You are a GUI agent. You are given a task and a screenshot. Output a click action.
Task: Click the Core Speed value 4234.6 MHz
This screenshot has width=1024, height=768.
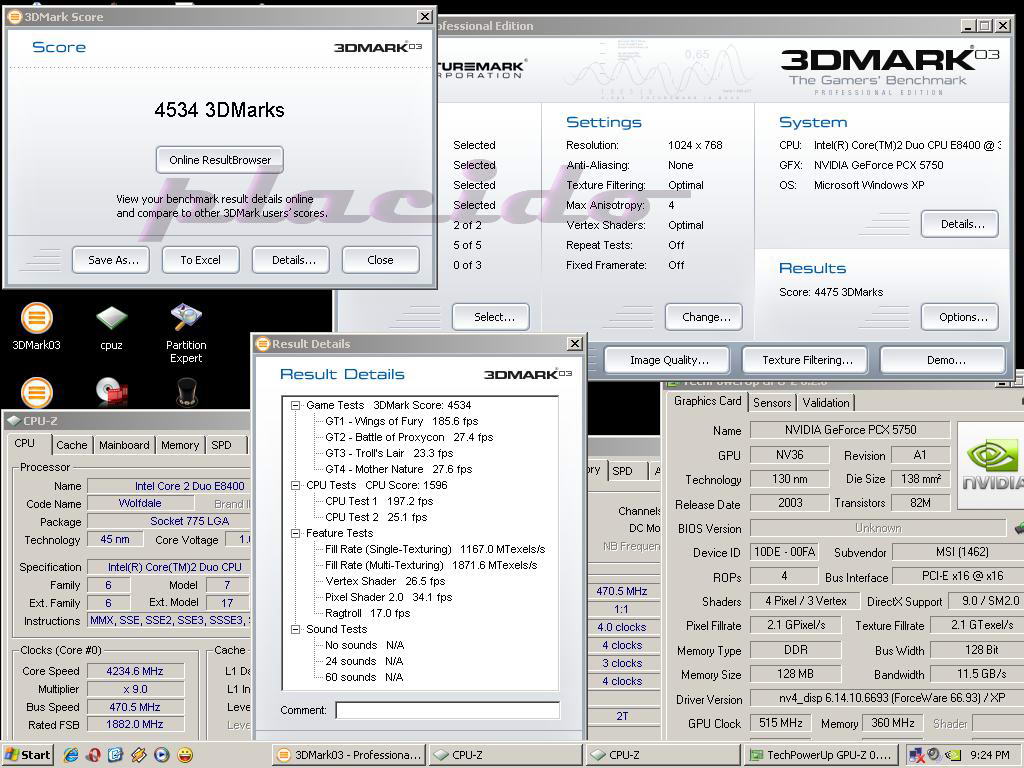click(x=135, y=671)
